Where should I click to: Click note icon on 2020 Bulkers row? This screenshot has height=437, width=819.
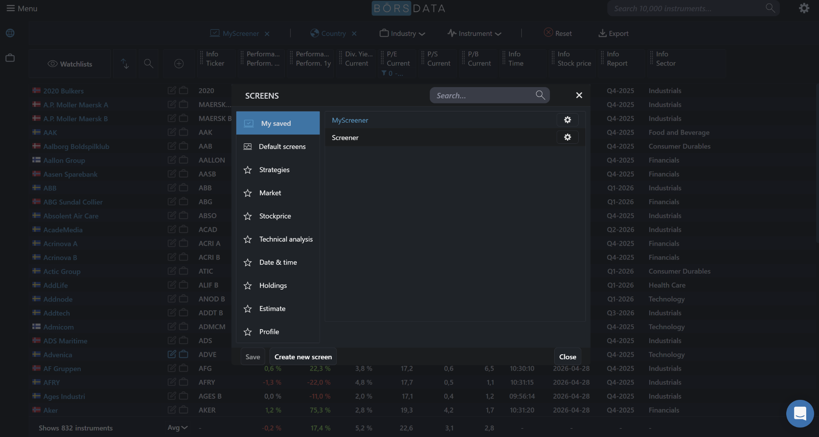[172, 91]
